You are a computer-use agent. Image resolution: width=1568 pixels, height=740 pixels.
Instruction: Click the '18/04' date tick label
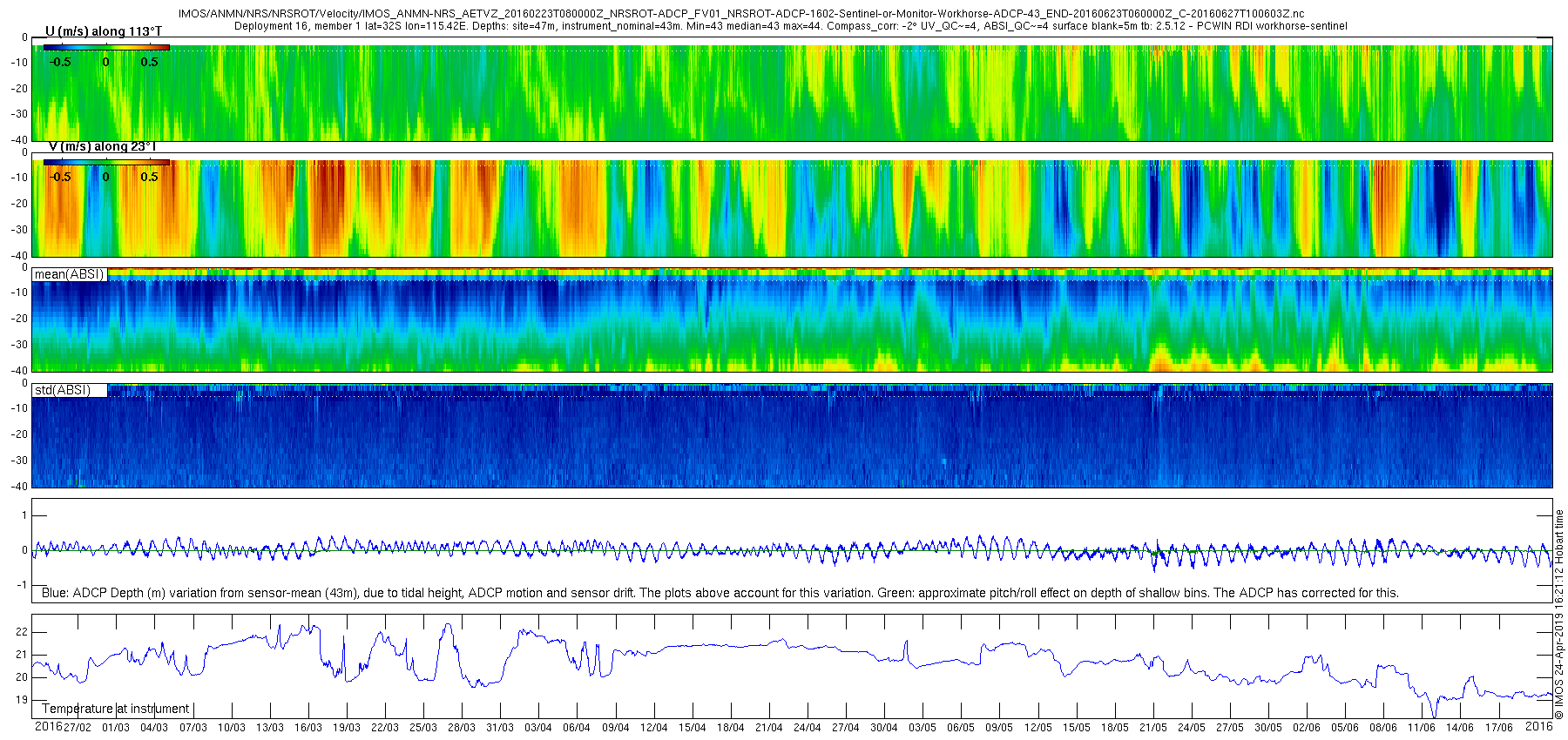(731, 728)
